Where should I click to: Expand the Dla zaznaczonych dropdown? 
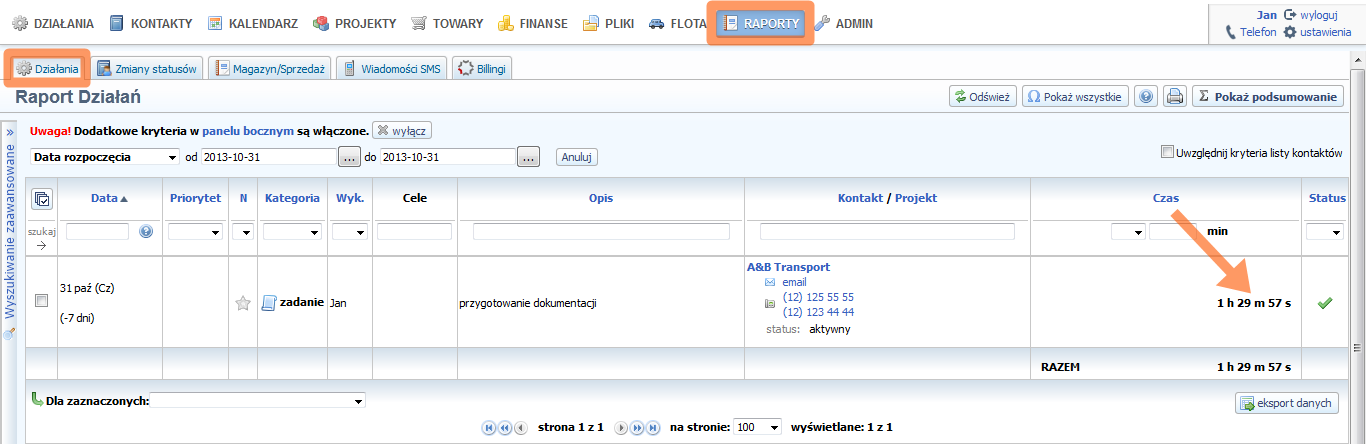pyautogui.click(x=258, y=401)
